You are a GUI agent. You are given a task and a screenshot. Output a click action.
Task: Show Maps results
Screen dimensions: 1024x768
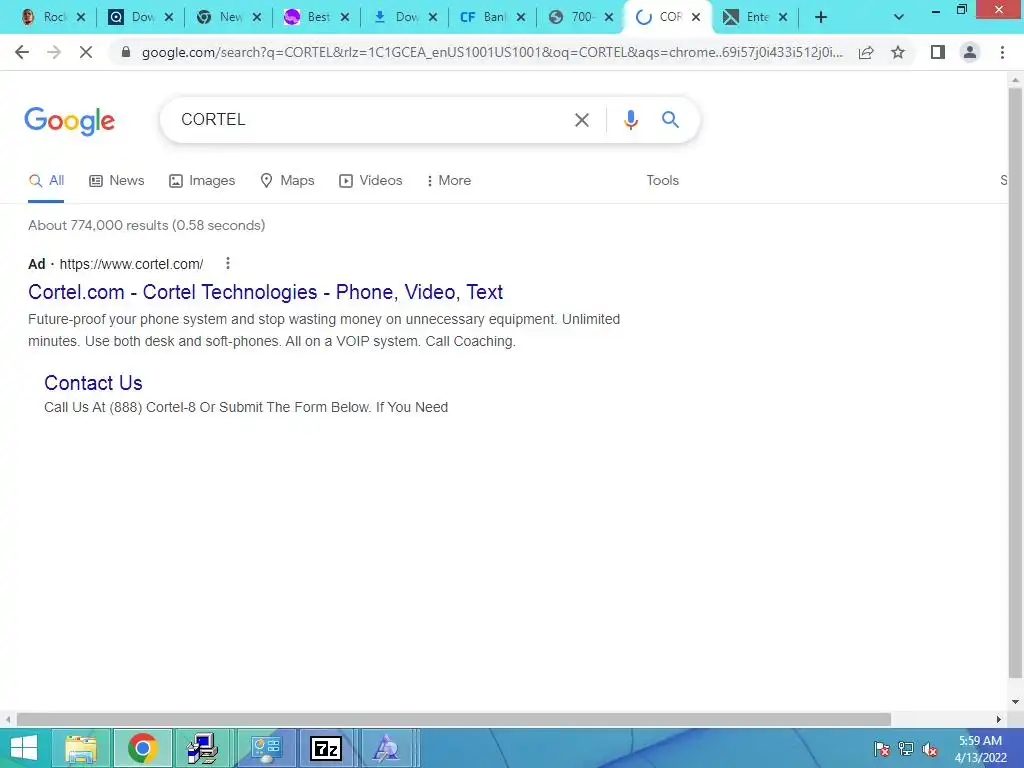coord(287,180)
